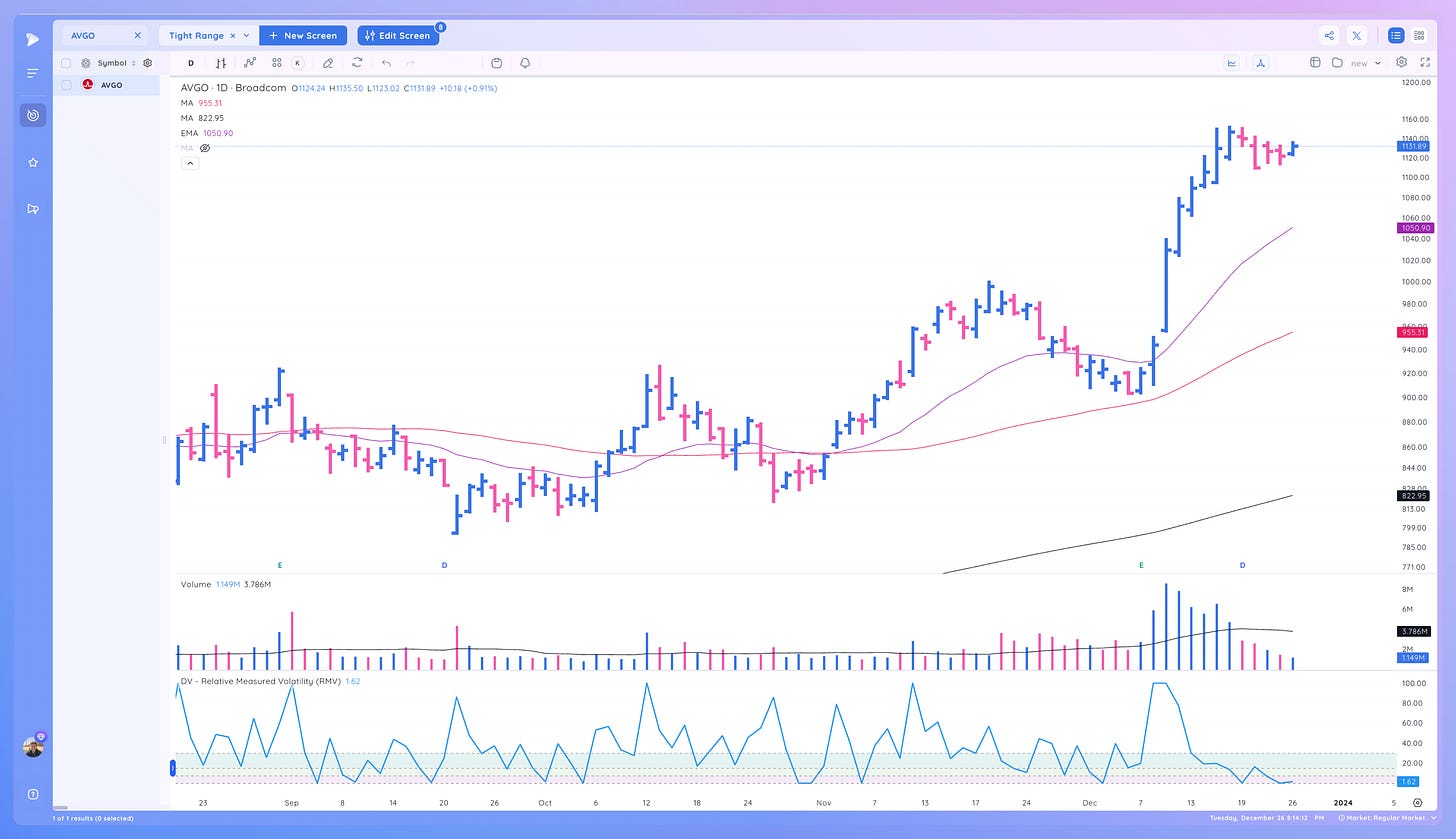Screen dimensions: 1456x839
Task: Click the MA 955.31 indicator label
Action: coord(201,103)
